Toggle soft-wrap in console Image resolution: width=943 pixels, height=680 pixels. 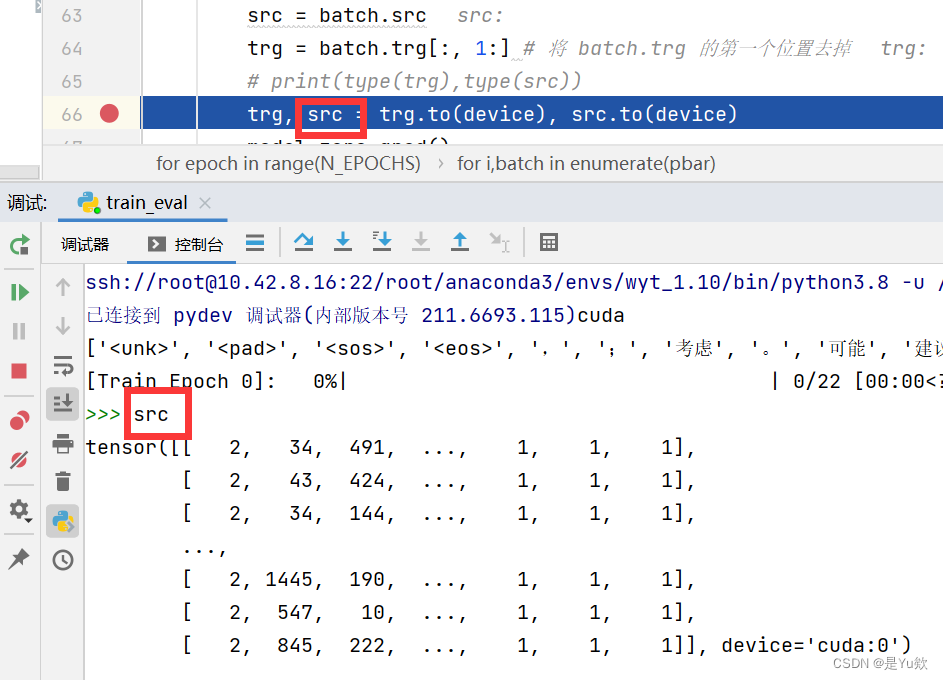point(63,365)
